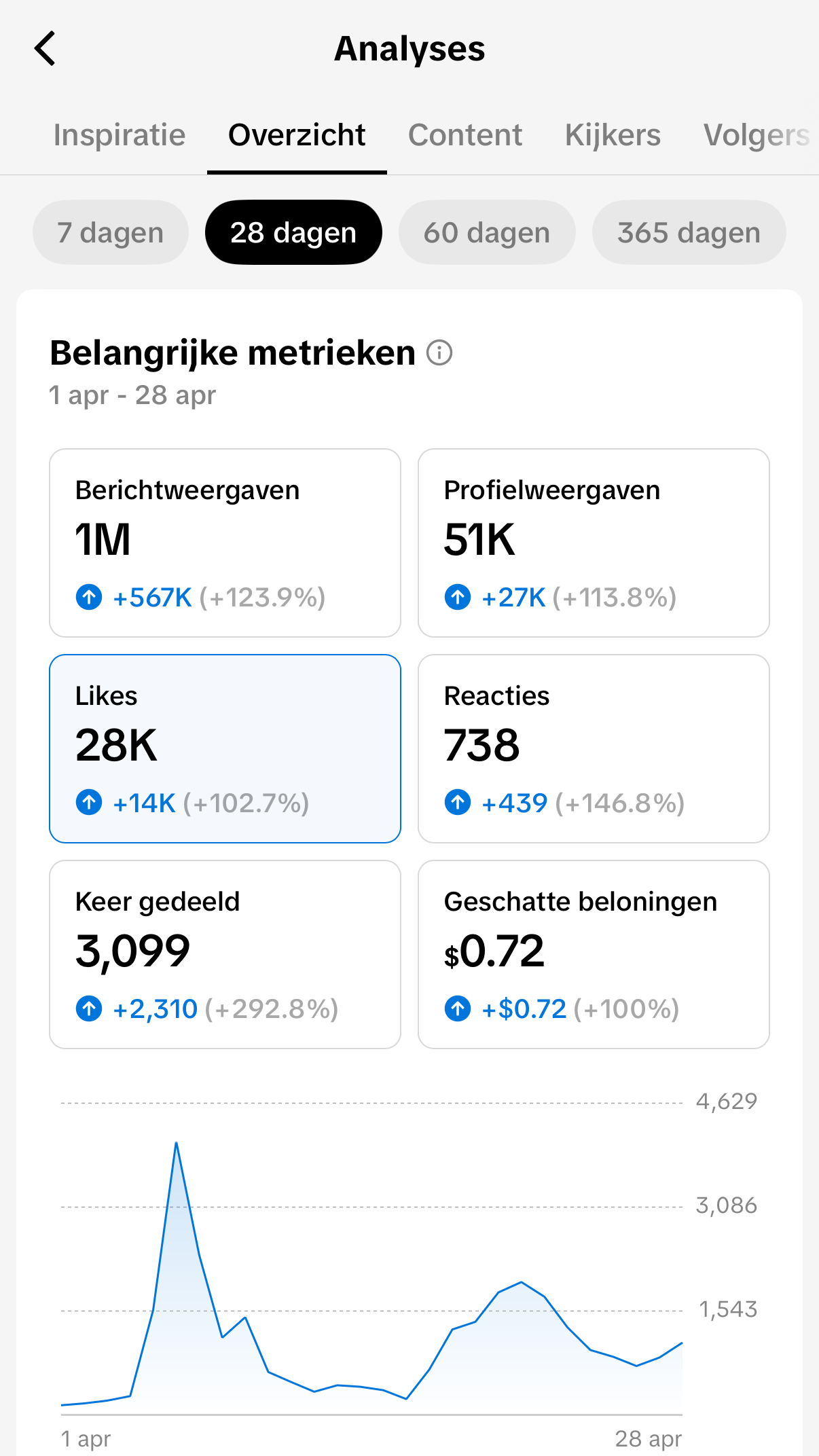Image resolution: width=819 pixels, height=1456 pixels.
Task: Switch to the Inspiratie tab
Action: point(120,135)
